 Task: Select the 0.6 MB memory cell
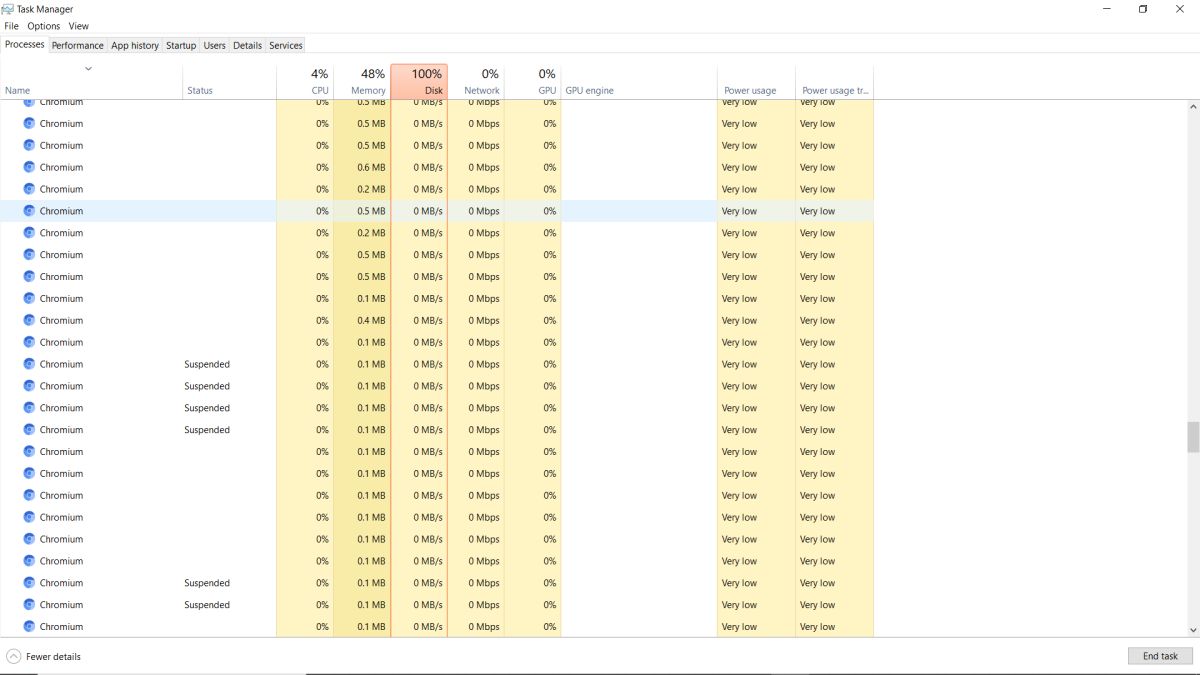(x=361, y=167)
